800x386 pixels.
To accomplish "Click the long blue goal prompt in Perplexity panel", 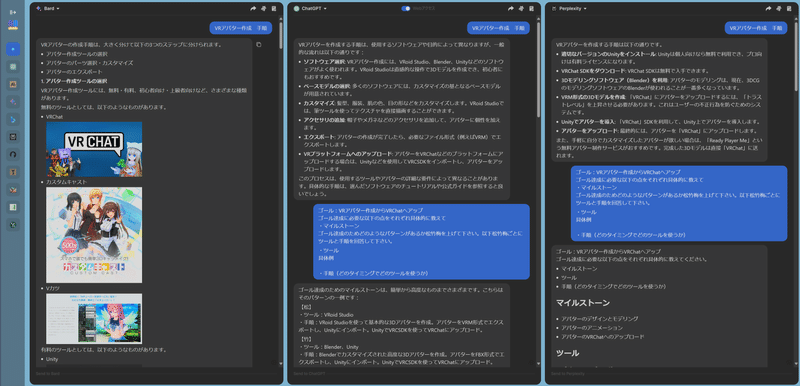I will pos(679,203).
